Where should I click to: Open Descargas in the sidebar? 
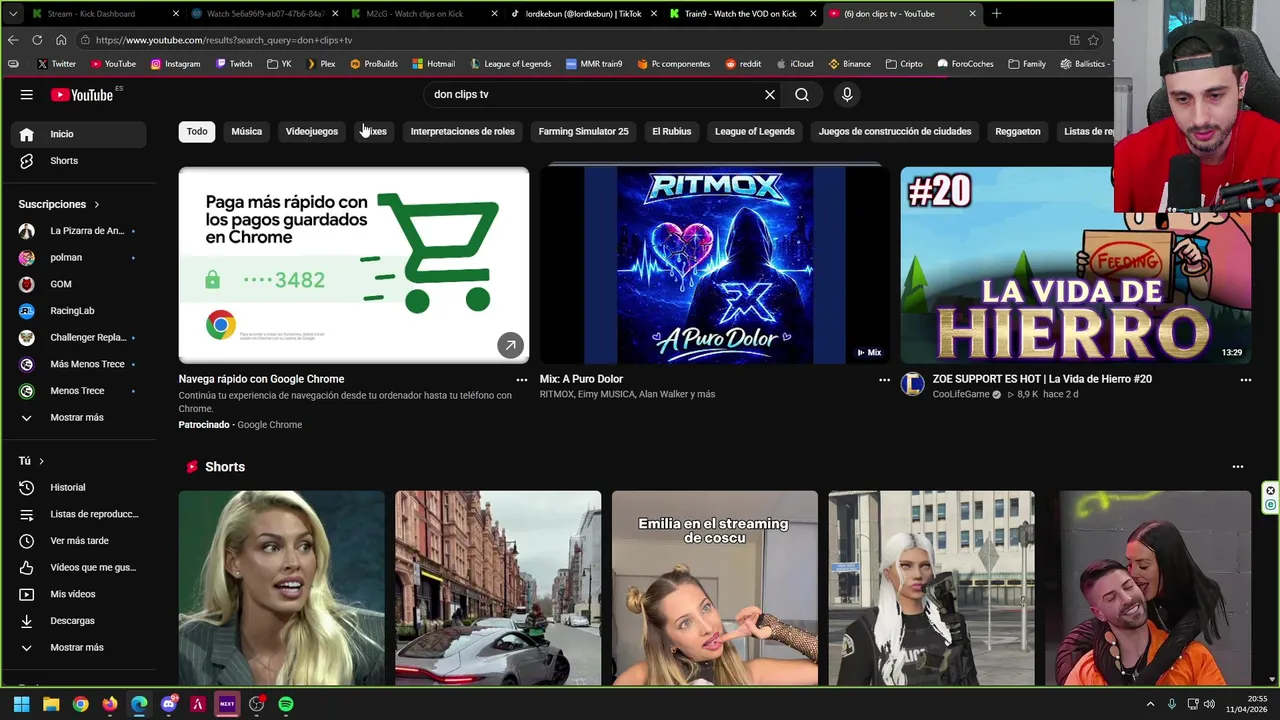pyautogui.click(x=78, y=621)
